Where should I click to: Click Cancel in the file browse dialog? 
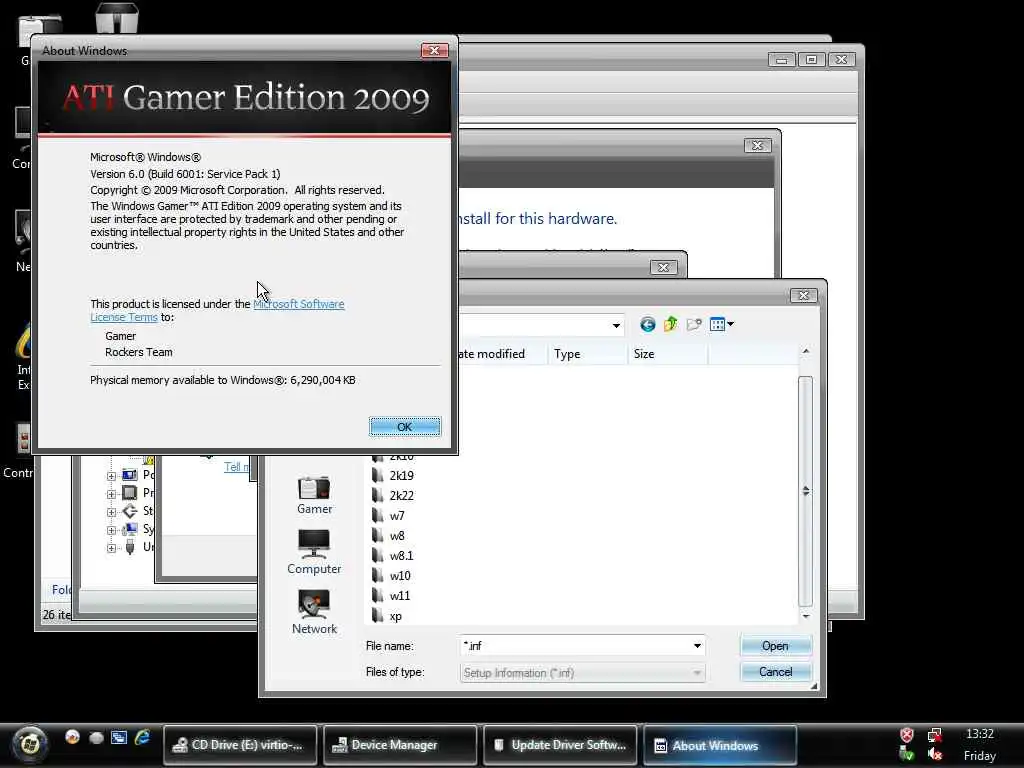(x=775, y=672)
